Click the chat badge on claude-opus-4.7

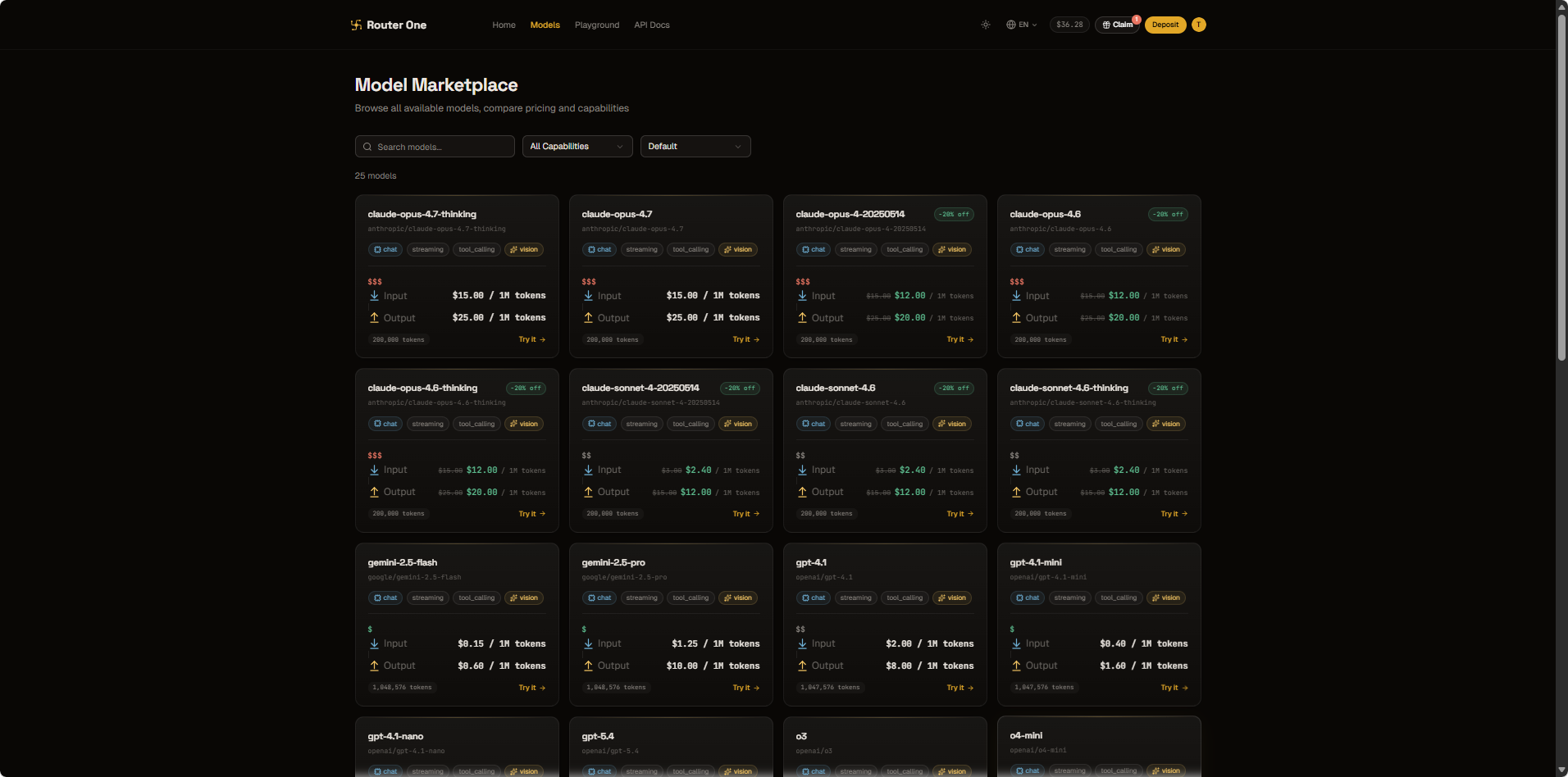(x=599, y=249)
